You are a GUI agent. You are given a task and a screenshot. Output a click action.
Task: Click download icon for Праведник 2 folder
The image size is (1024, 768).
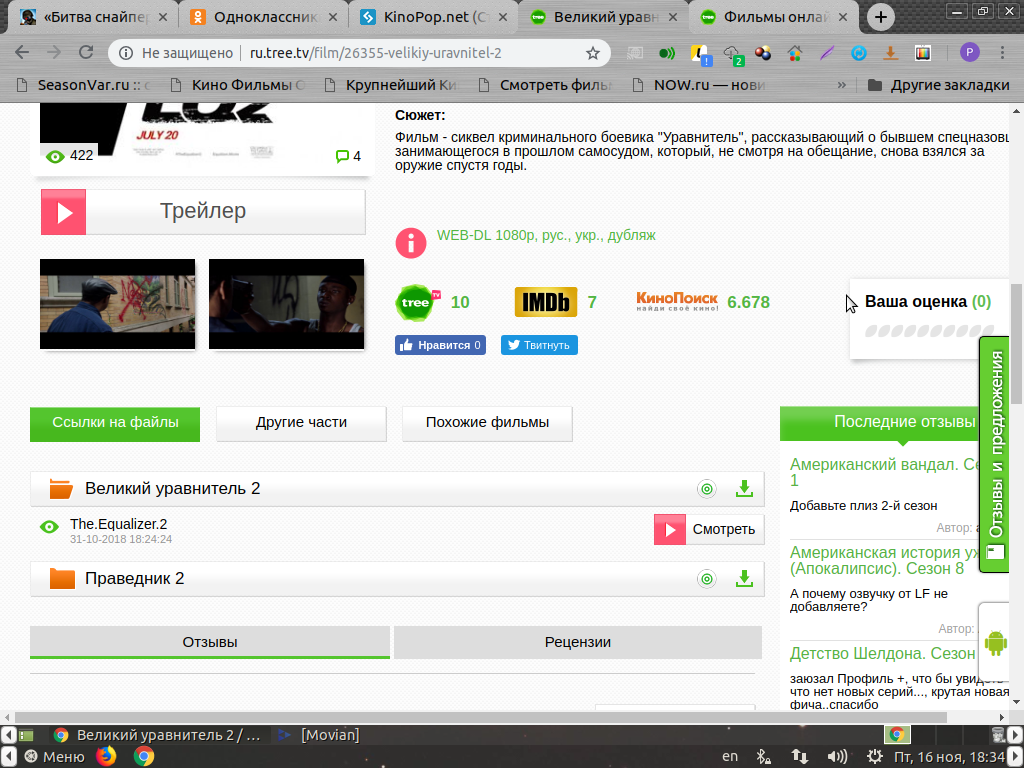[743, 579]
